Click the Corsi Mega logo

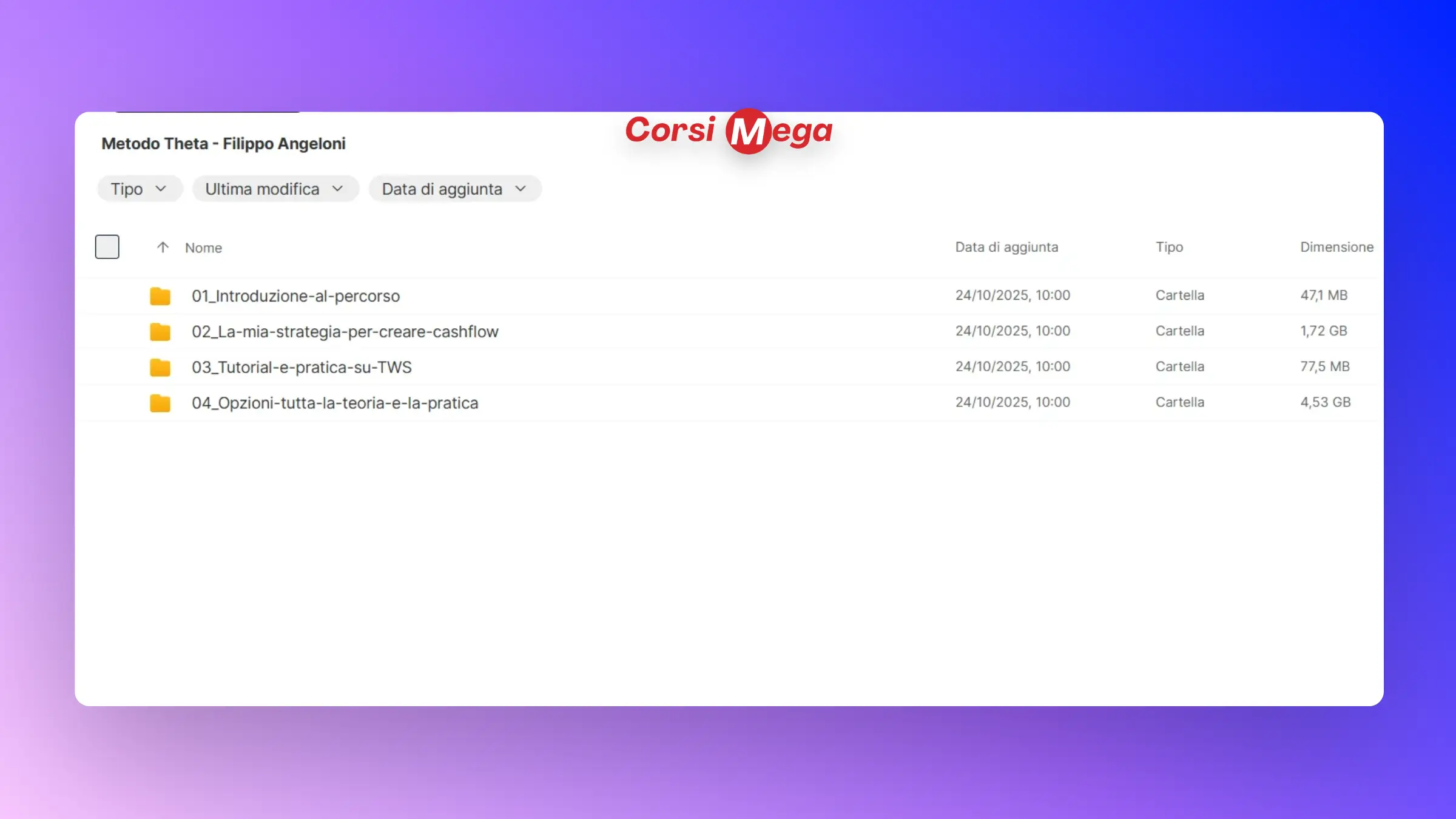point(729,131)
